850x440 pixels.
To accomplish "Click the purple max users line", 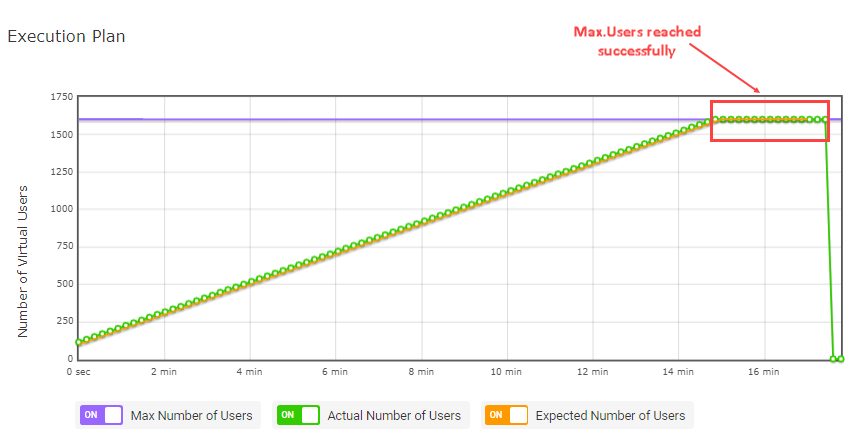I will pyautogui.click(x=400, y=119).
